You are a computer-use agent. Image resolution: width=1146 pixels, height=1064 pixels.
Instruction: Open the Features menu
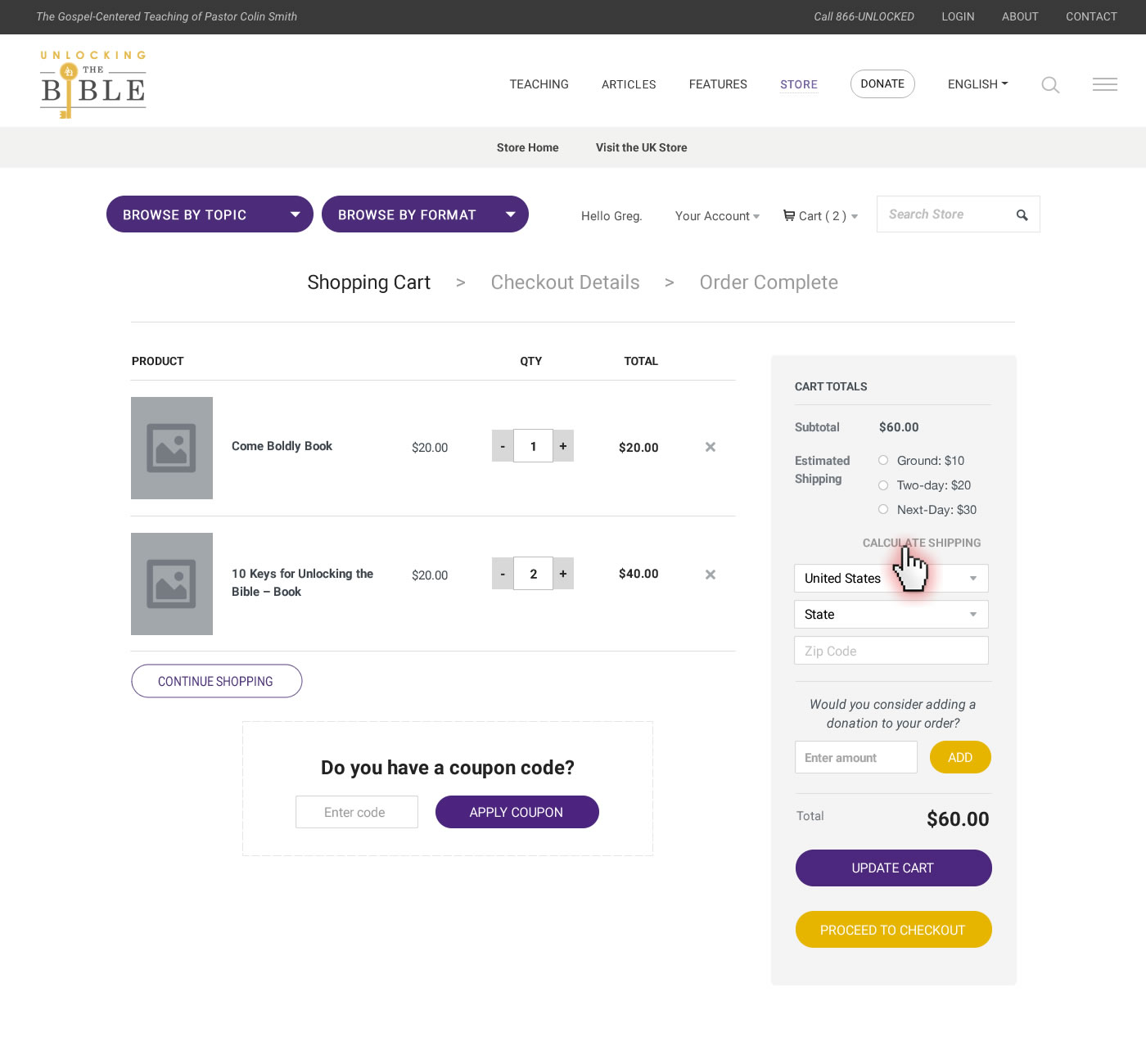718,84
